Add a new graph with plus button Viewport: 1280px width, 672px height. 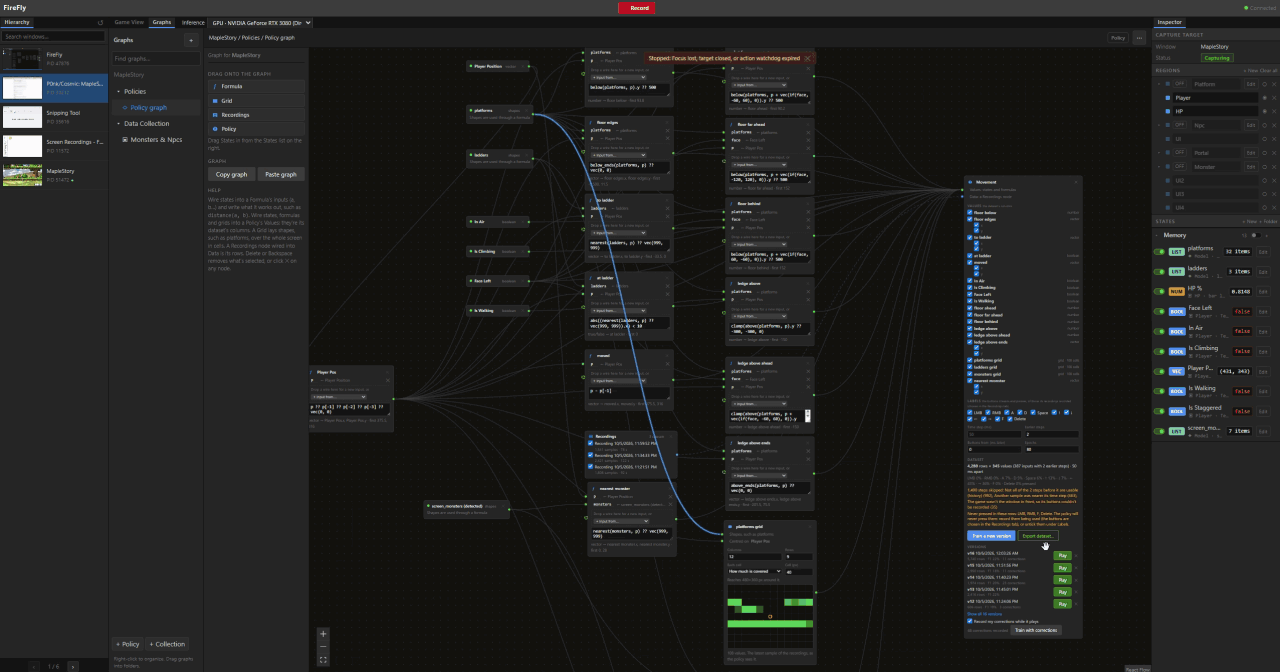(x=190, y=40)
